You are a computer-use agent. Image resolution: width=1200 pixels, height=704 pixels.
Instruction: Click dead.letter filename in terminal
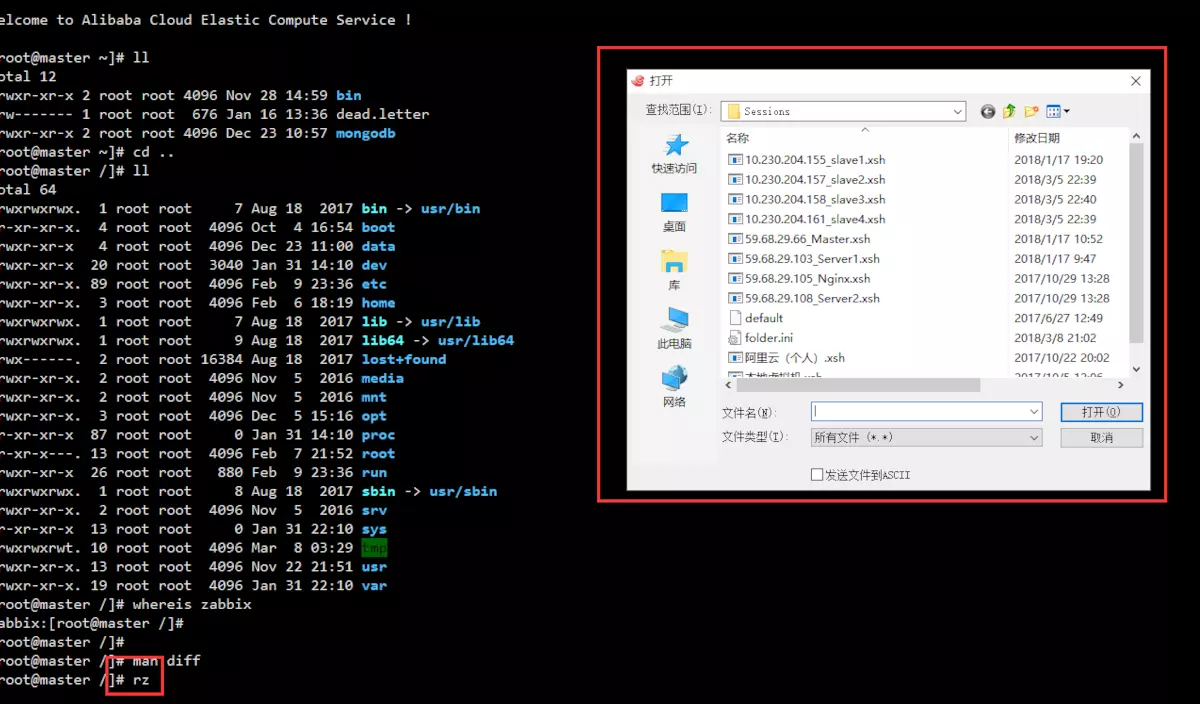[x=382, y=114]
